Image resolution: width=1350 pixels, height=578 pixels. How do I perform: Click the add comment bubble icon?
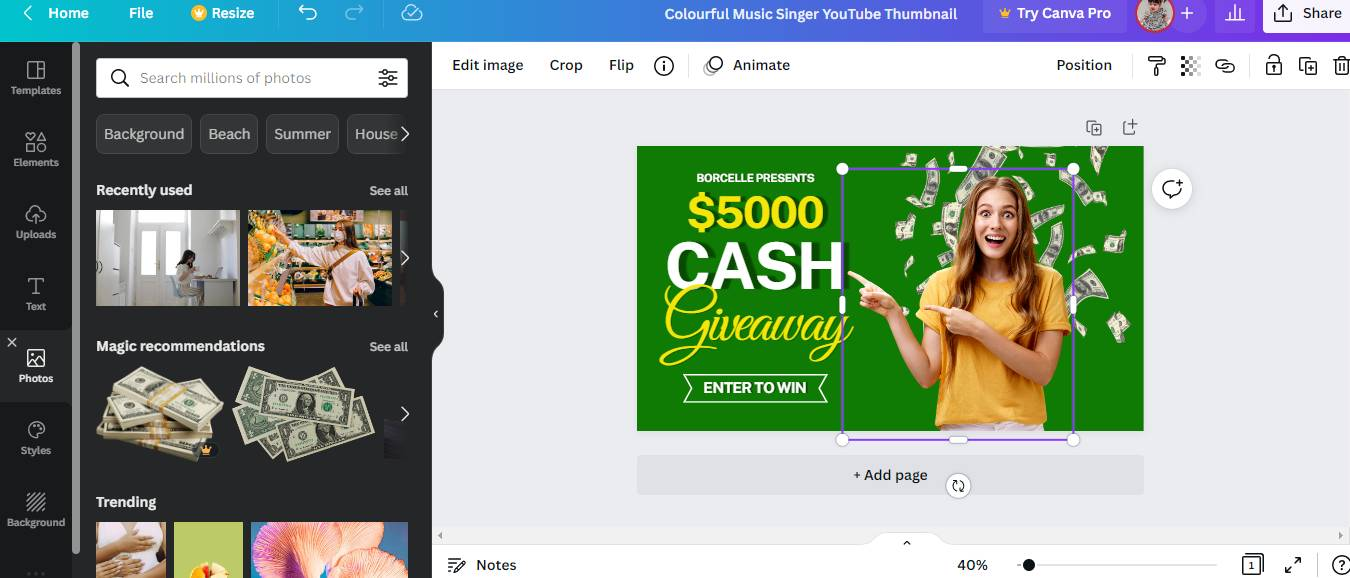1172,188
